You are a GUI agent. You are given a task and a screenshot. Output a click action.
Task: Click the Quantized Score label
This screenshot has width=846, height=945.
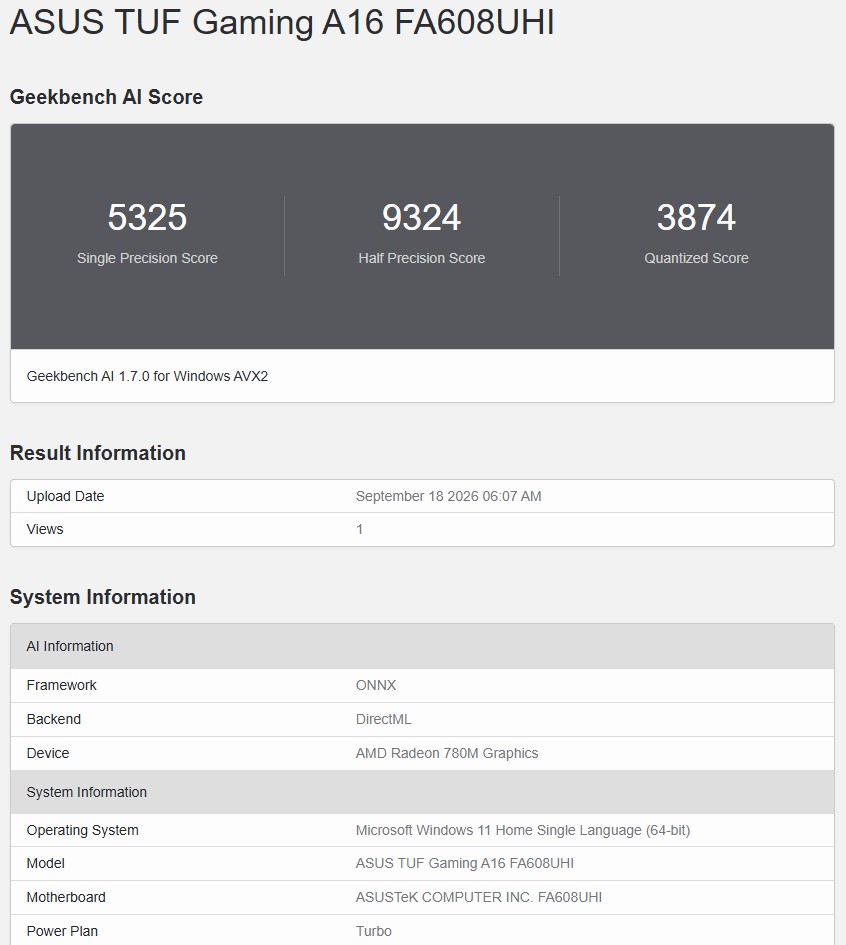coord(697,258)
